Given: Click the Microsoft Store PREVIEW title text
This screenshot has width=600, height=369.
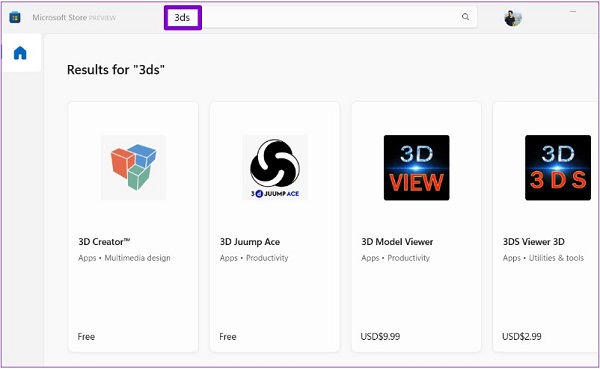Looking at the screenshot, I should pyautogui.click(x=74, y=18).
